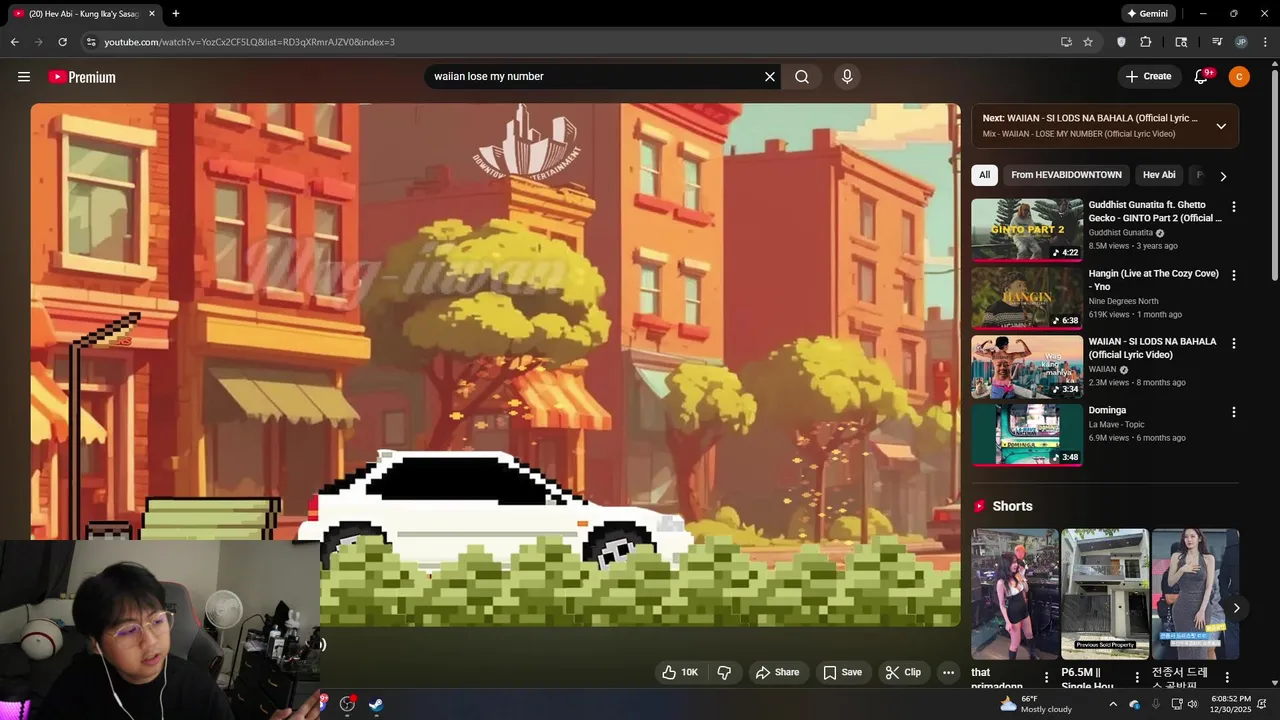The height and width of the screenshot is (720, 1280).
Task: Focus the YouTube search field
Action: (x=595, y=77)
